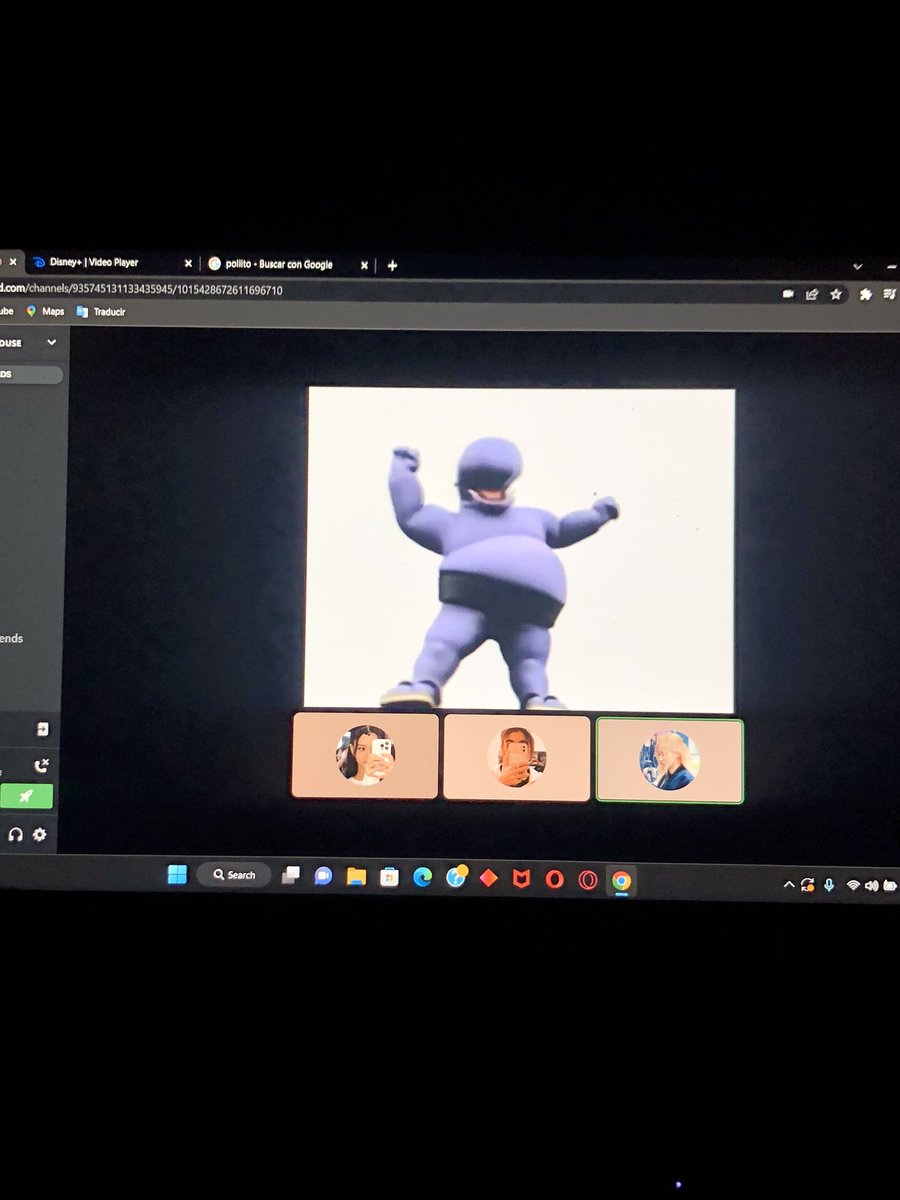The height and width of the screenshot is (1200, 900).
Task: Launch Microsoft Edge from the taskbar
Action: 422,878
